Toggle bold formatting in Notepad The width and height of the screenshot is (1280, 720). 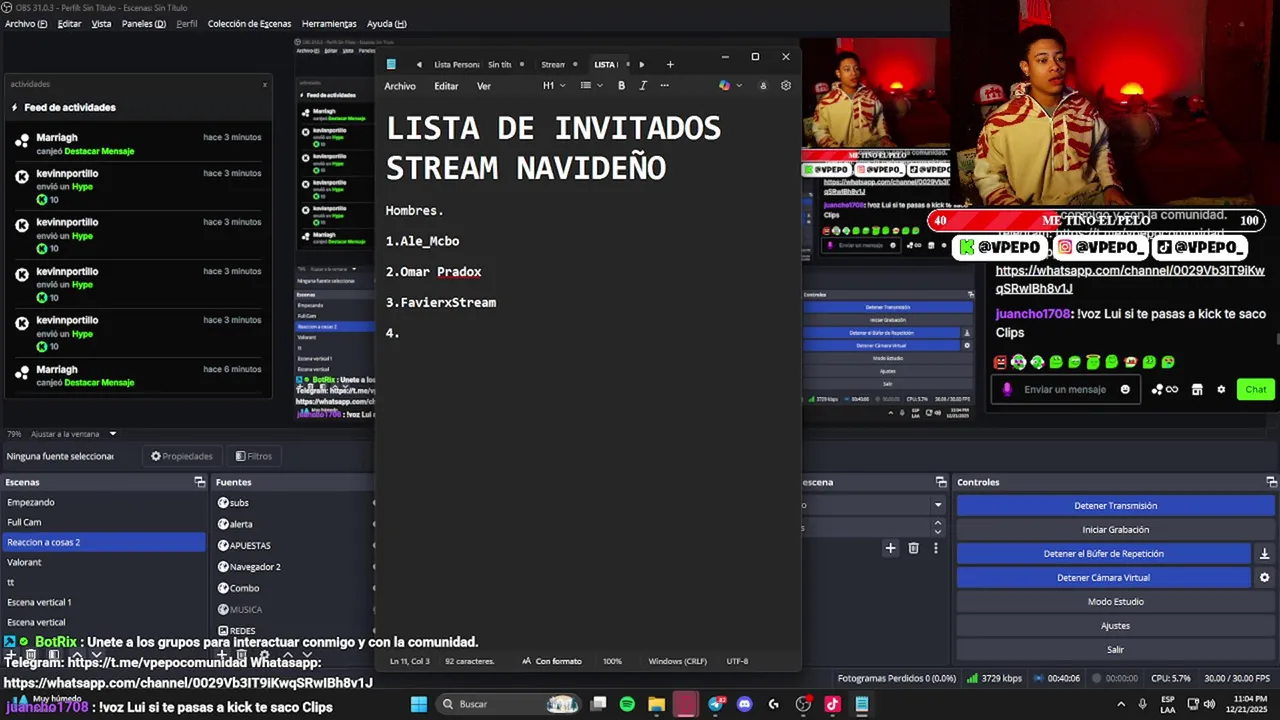[621, 86]
